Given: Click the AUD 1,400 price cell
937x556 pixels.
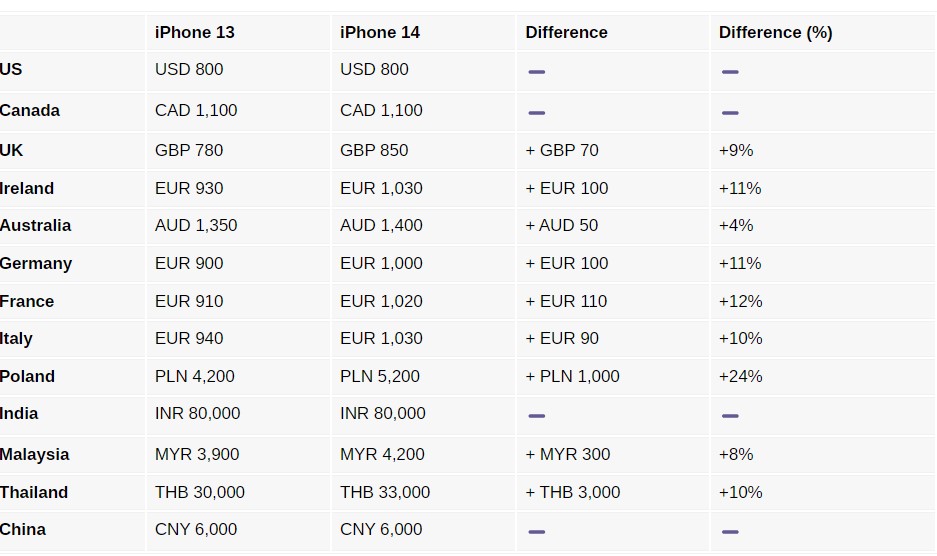Looking at the screenshot, I should 381,225.
